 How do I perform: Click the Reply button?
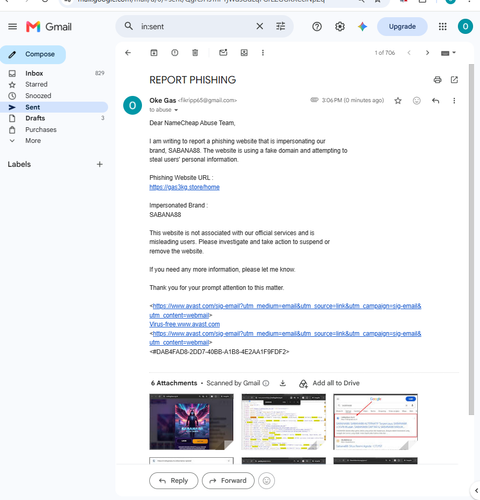pyautogui.click(x=174, y=481)
